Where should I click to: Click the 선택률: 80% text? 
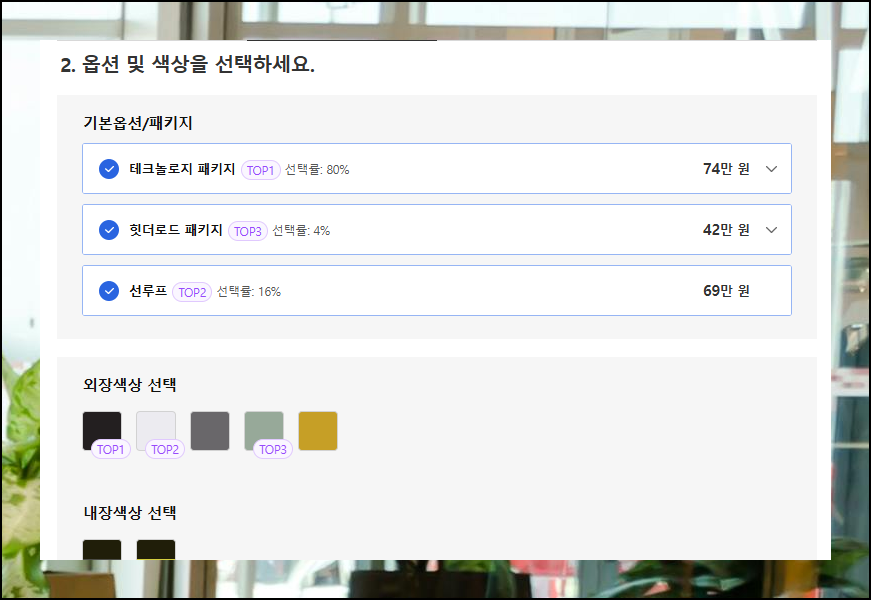click(317, 170)
